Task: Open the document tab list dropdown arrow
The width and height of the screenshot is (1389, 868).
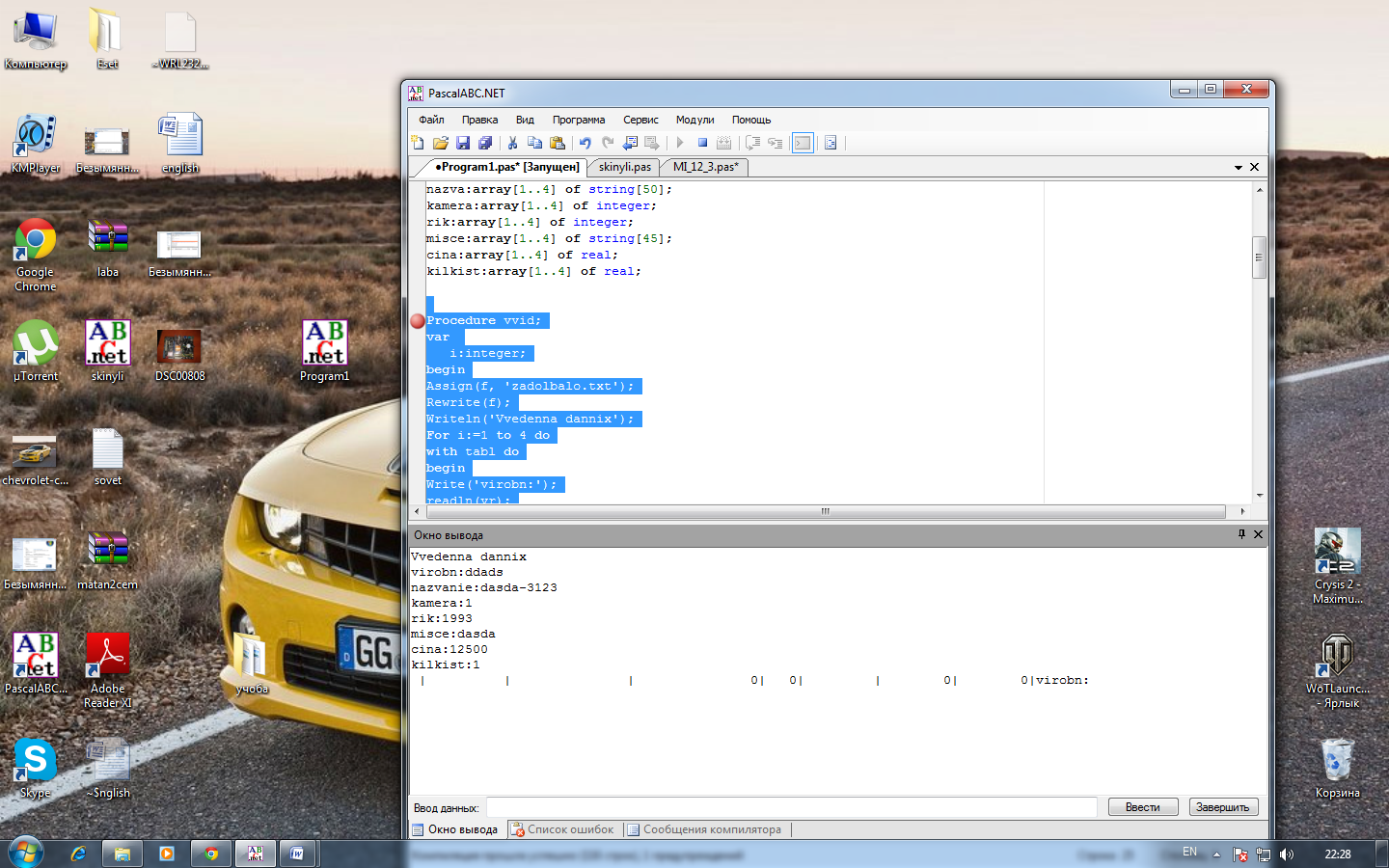Action: pos(1239,168)
